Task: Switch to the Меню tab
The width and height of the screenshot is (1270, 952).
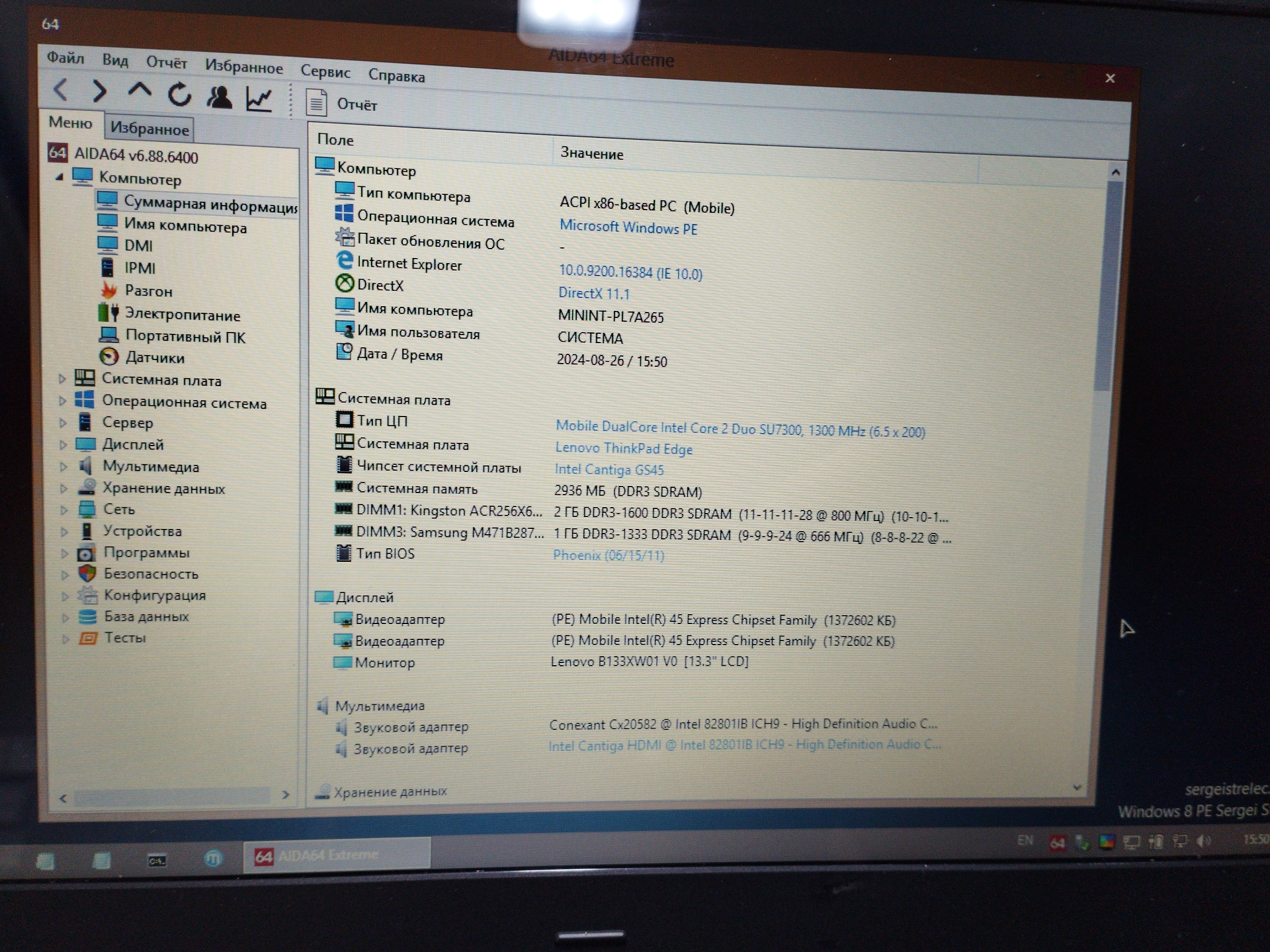Action: 70,122
